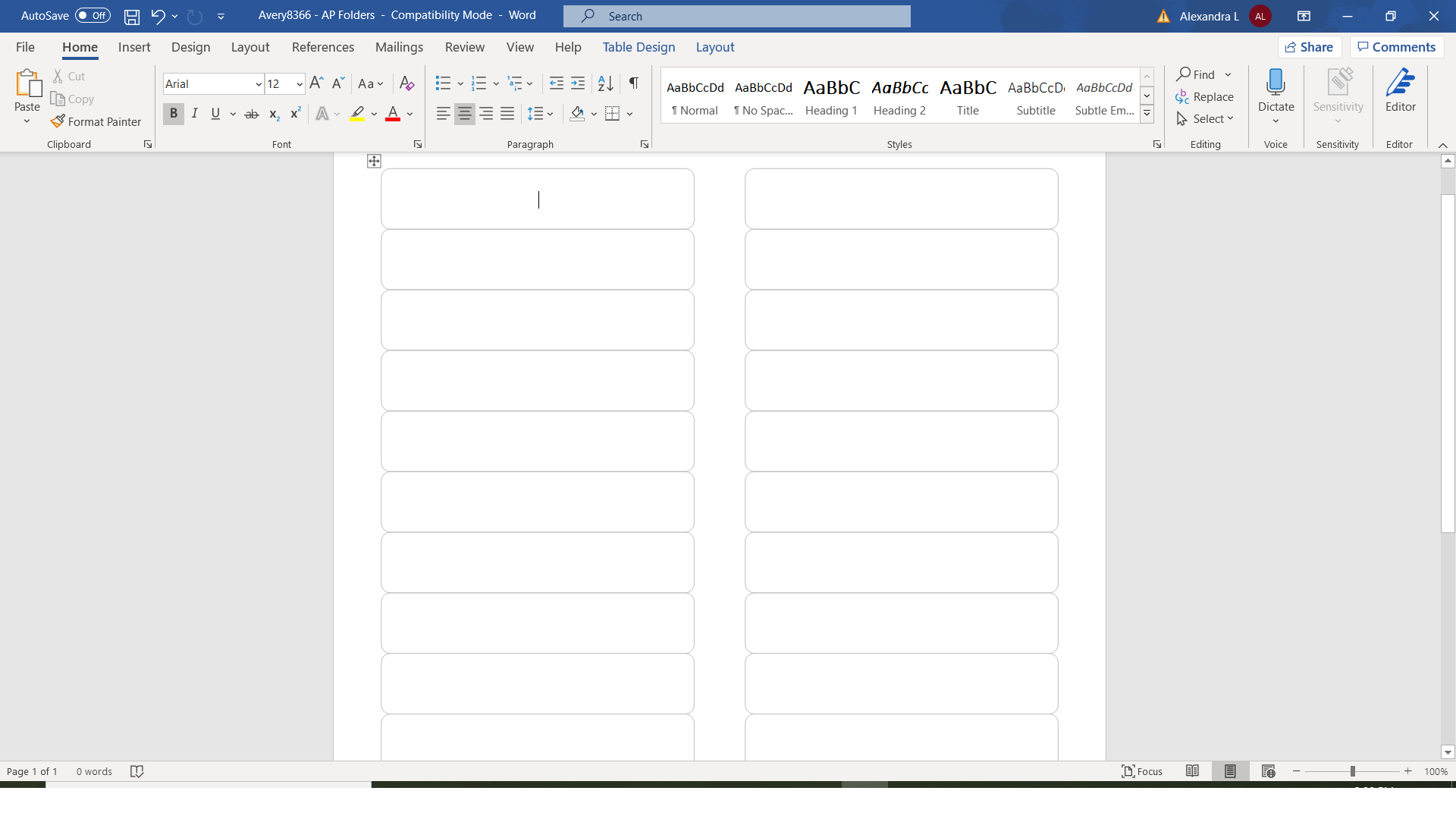Viewport: 1456px width, 819px height.
Task: Toggle the AutoSave switch
Action: [93, 15]
